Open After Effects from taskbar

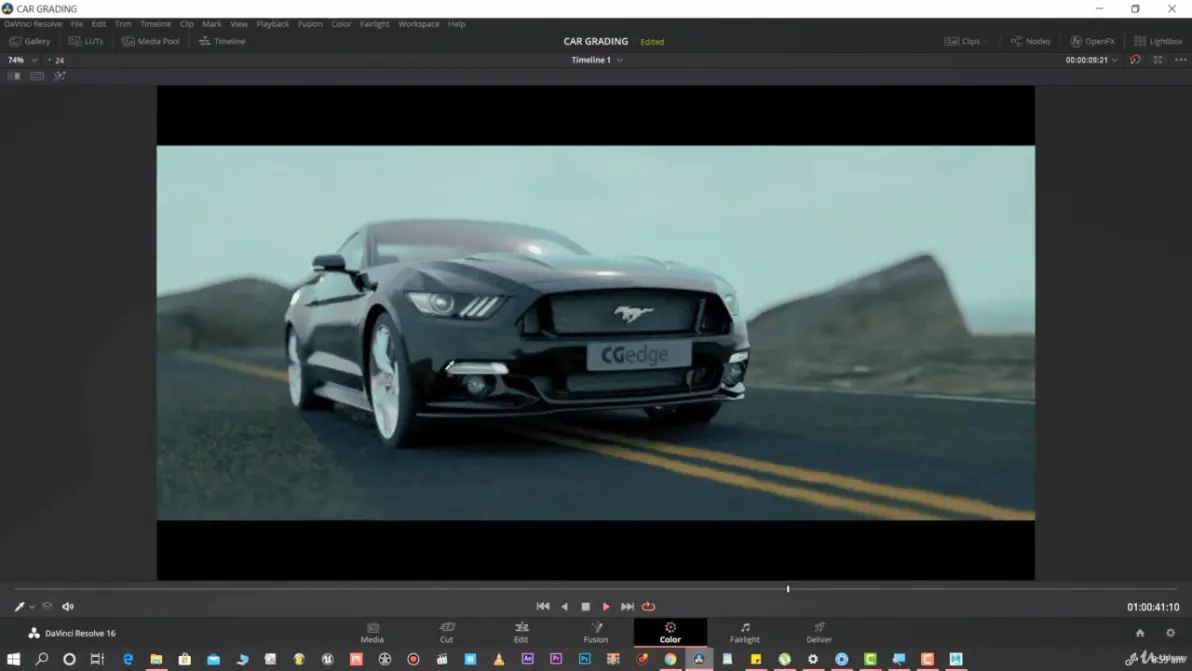(x=527, y=659)
